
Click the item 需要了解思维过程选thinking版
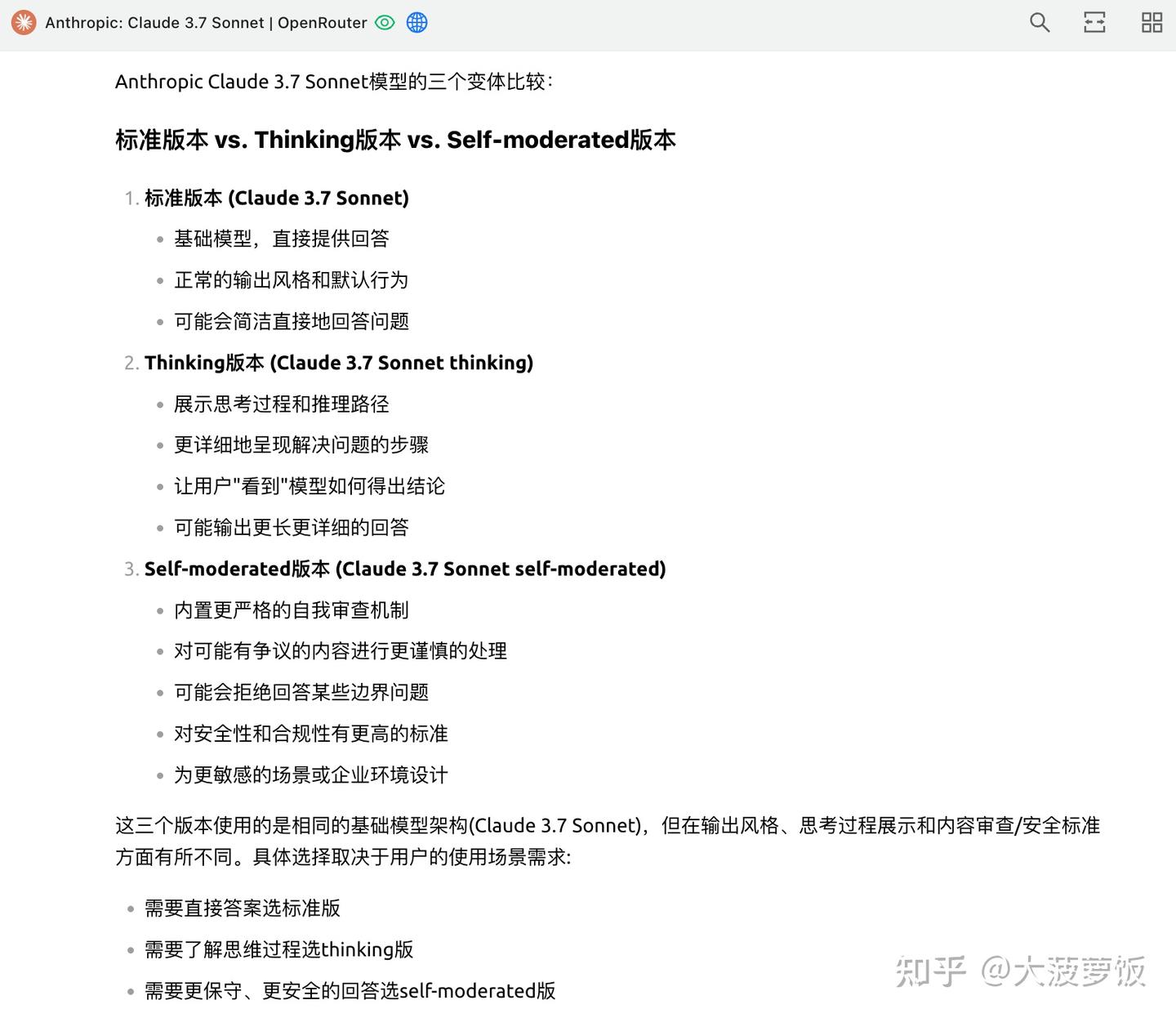pos(277,949)
